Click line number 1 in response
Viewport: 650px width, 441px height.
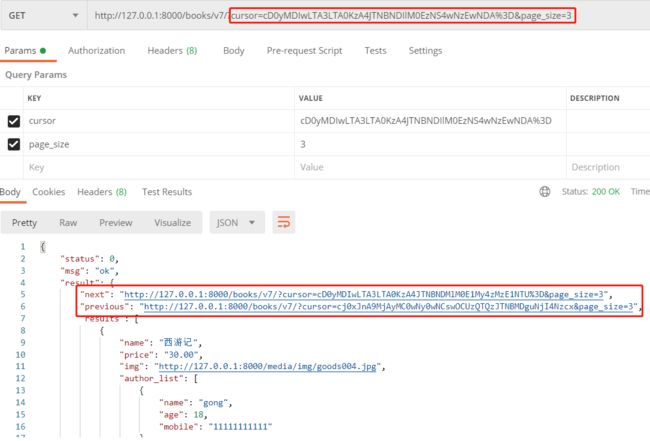(23, 247)
